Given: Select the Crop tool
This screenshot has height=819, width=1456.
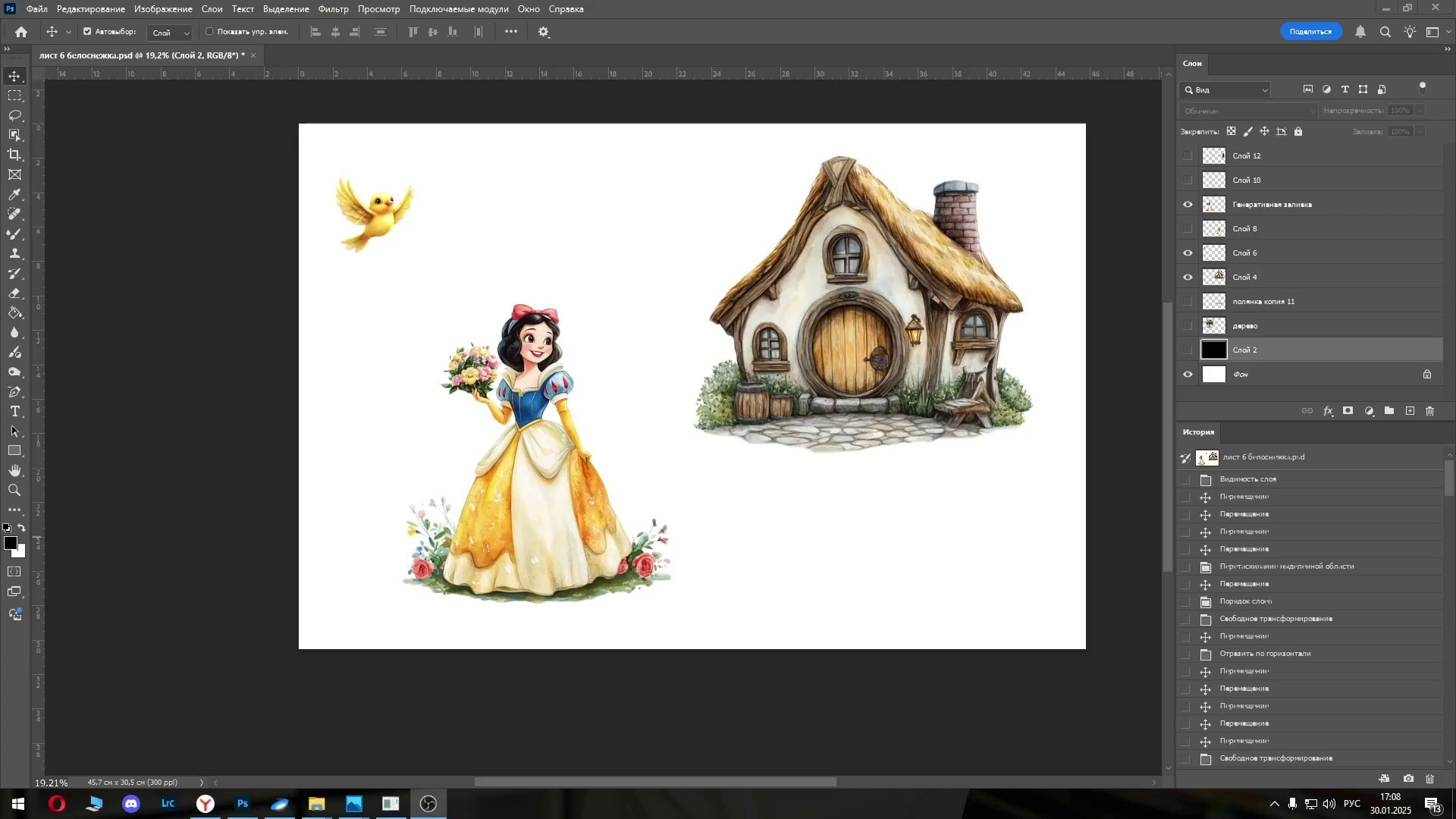Looking at the screenshot, I should tap(14, 155).
